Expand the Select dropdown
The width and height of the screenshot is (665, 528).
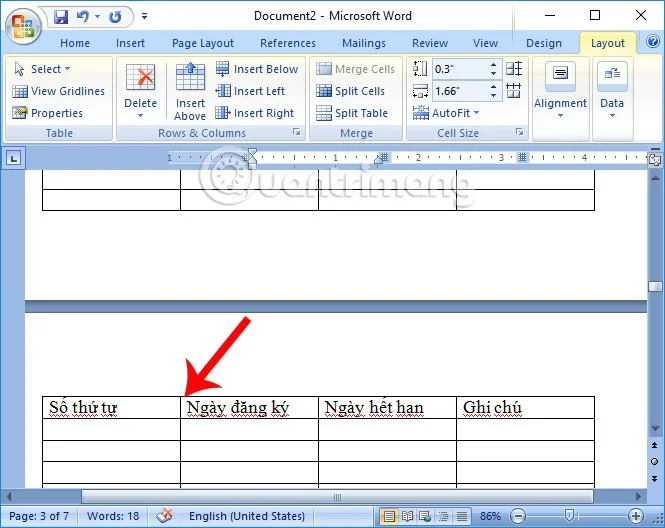42,69
